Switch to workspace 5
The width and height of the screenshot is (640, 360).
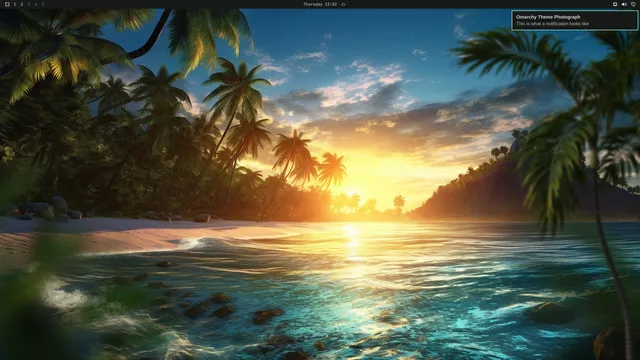click(42, 4)
